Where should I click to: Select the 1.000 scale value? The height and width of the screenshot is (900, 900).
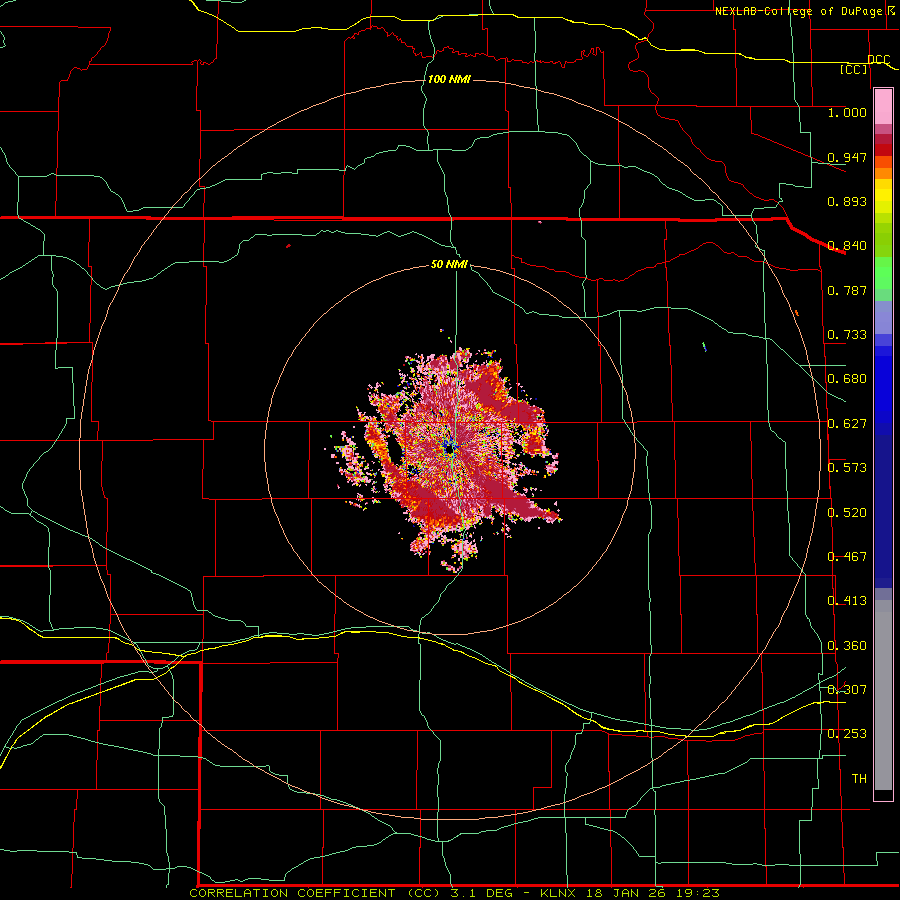(847, 112)
